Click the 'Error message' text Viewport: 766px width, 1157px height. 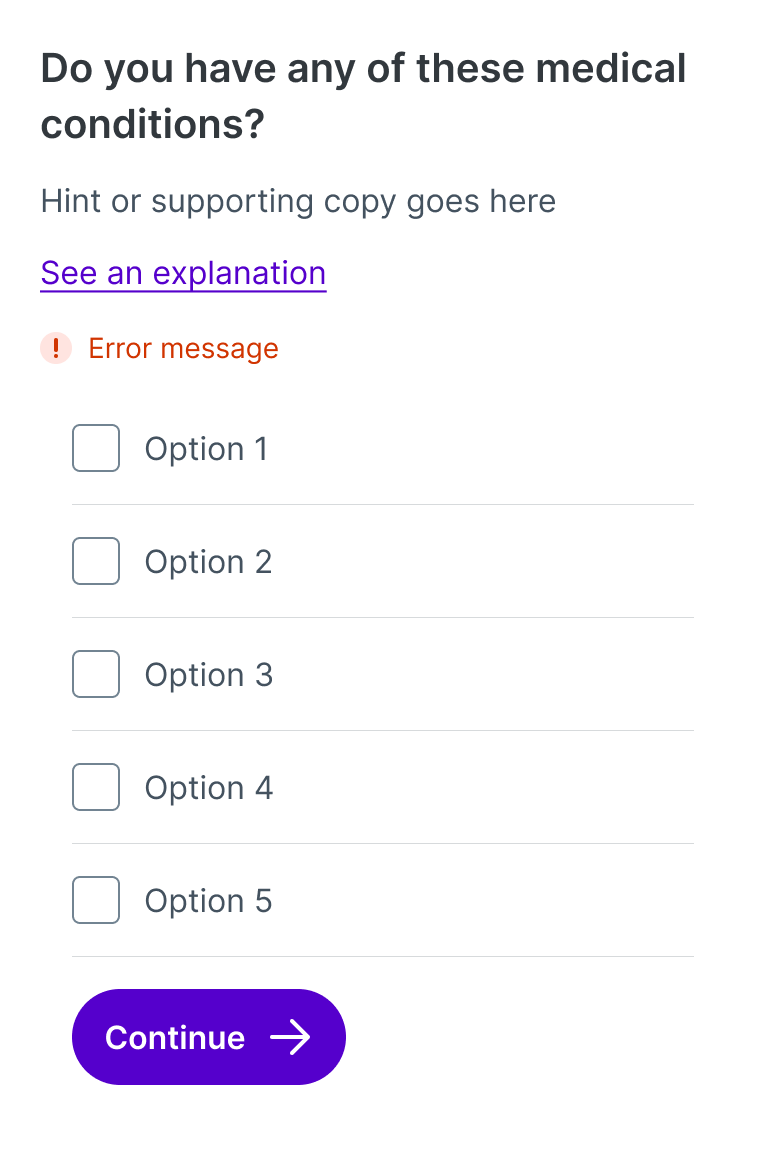pos(183,348)
